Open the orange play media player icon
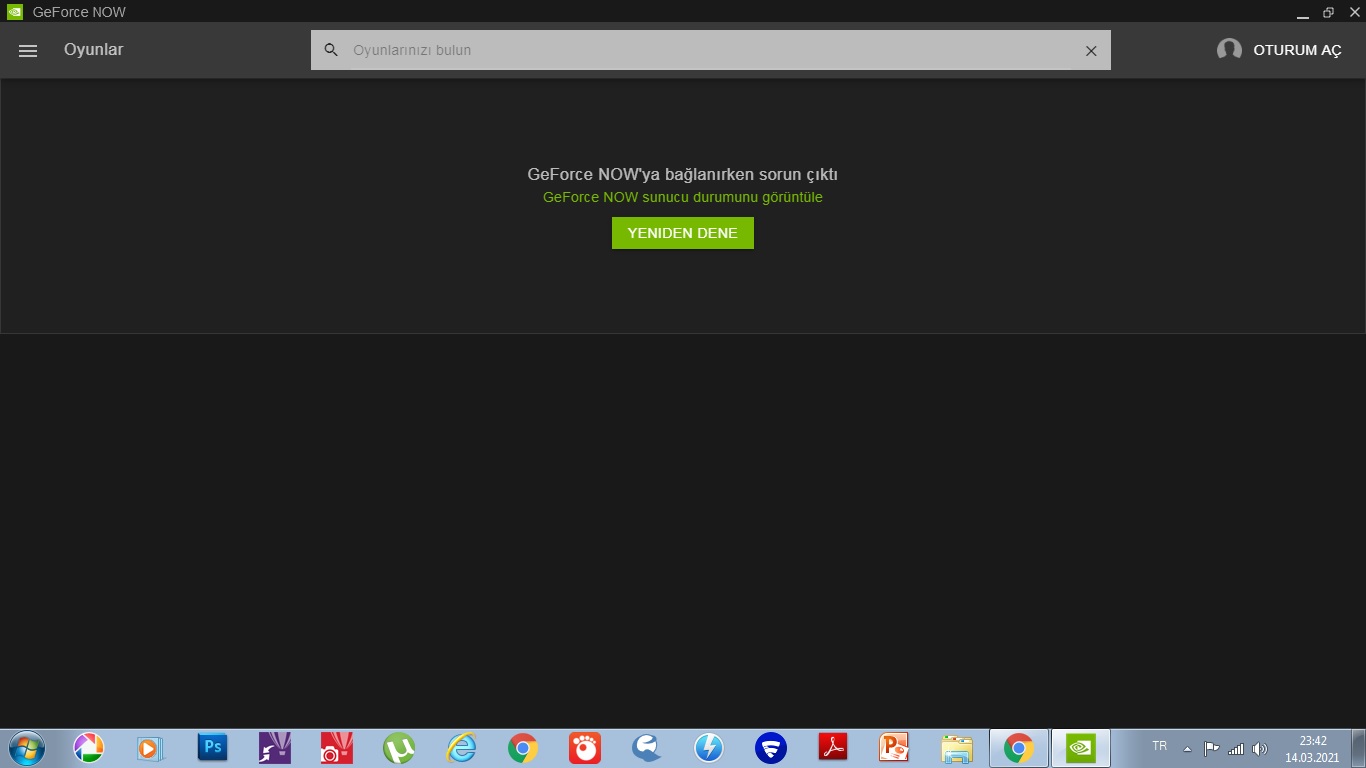This screenshot has width=1366, height=768. 150,748
